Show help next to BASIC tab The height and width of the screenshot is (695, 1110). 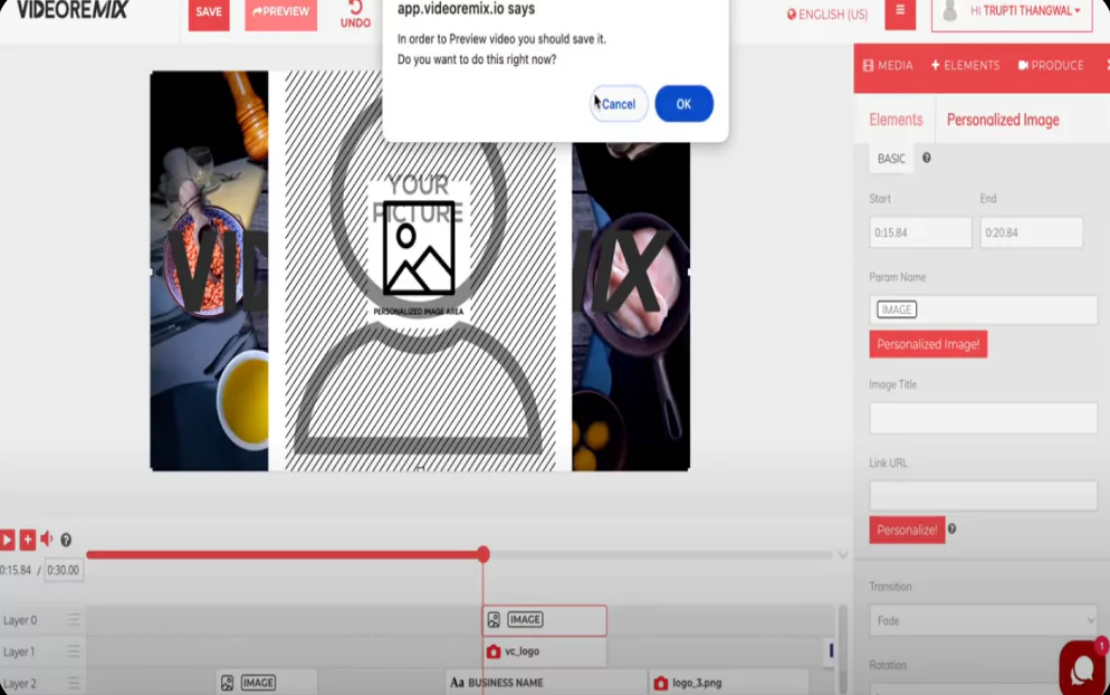coord(926,158)
